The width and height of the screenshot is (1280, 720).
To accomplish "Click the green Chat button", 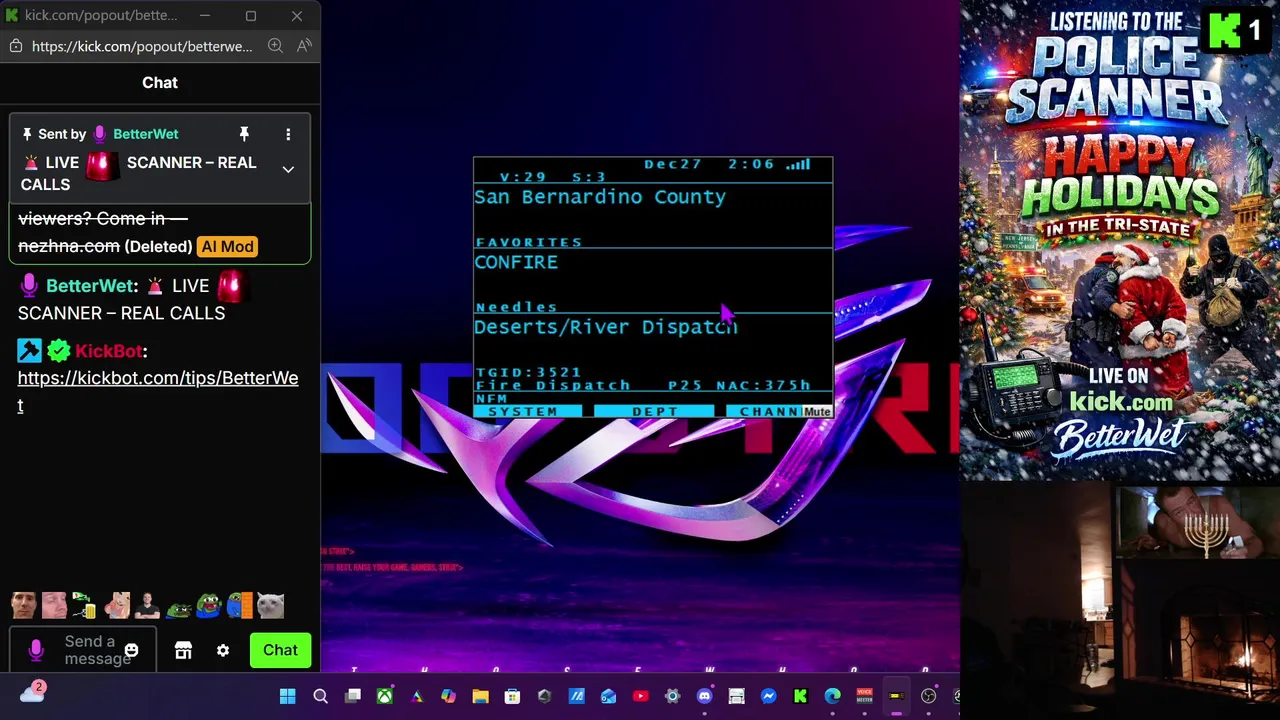I will [280, 650].
